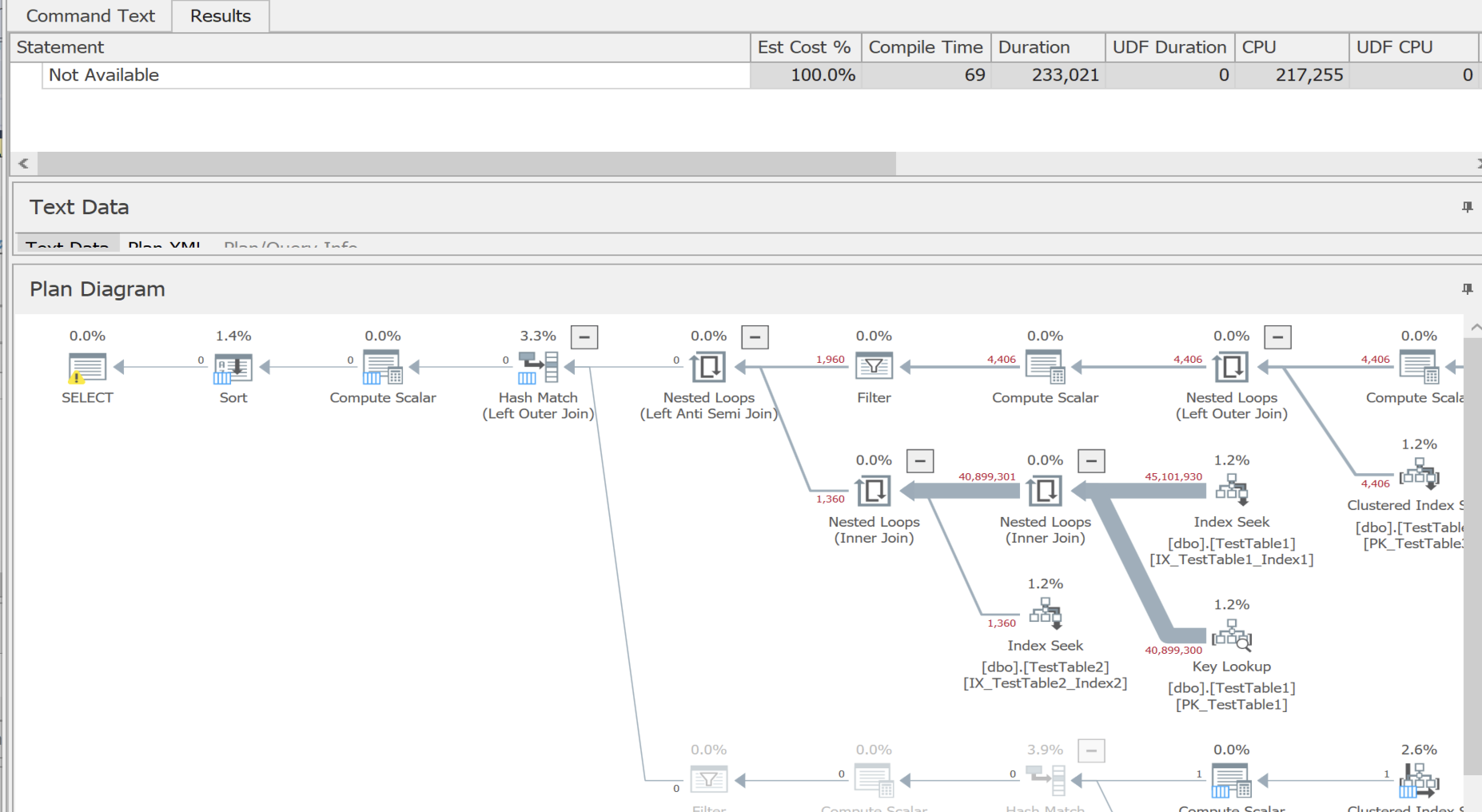Select the Key Lookup PK_TestTable1 icon
Screen dimensions: 1482x812
(1232, 635)
